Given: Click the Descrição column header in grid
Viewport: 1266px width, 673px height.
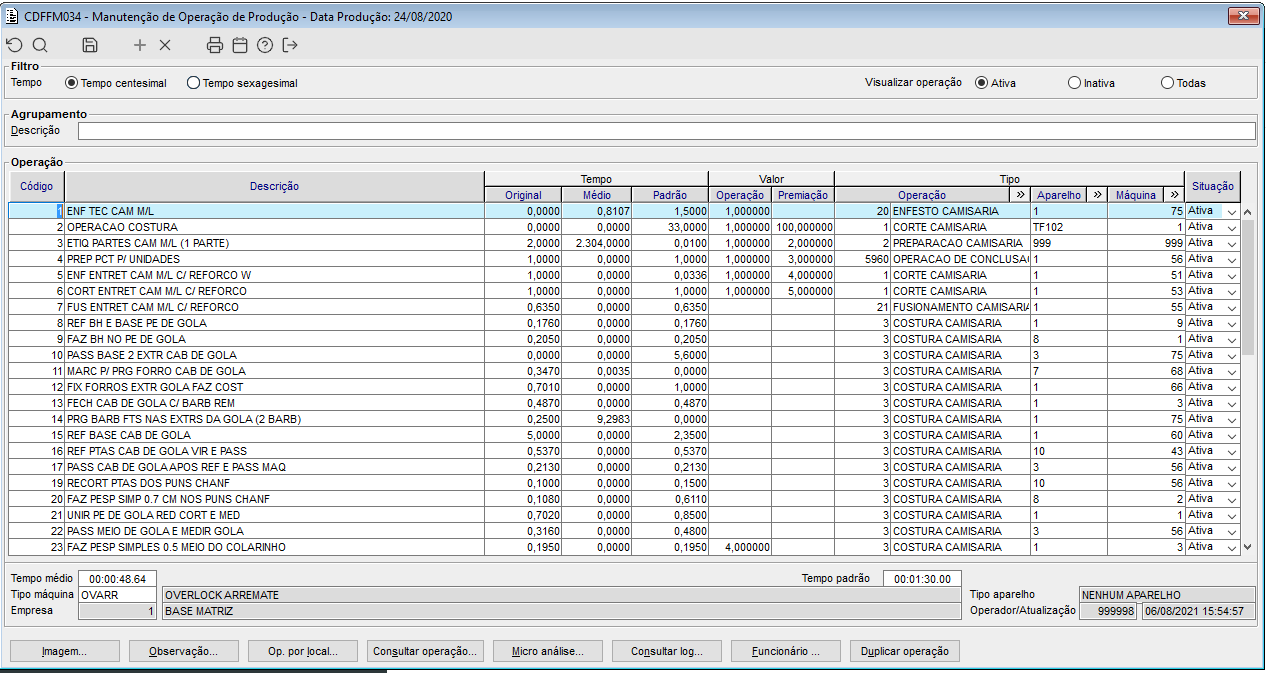Looking at the screenshot, I should tap(274, 187).
